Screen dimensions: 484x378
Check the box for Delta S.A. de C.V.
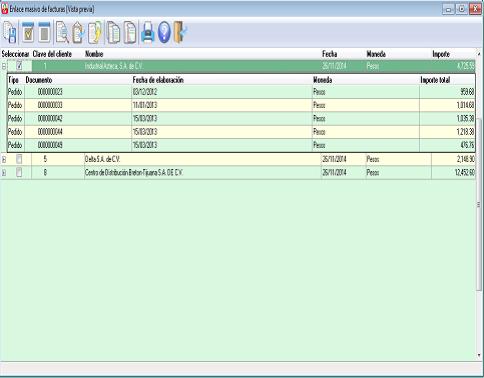(19, 159)
